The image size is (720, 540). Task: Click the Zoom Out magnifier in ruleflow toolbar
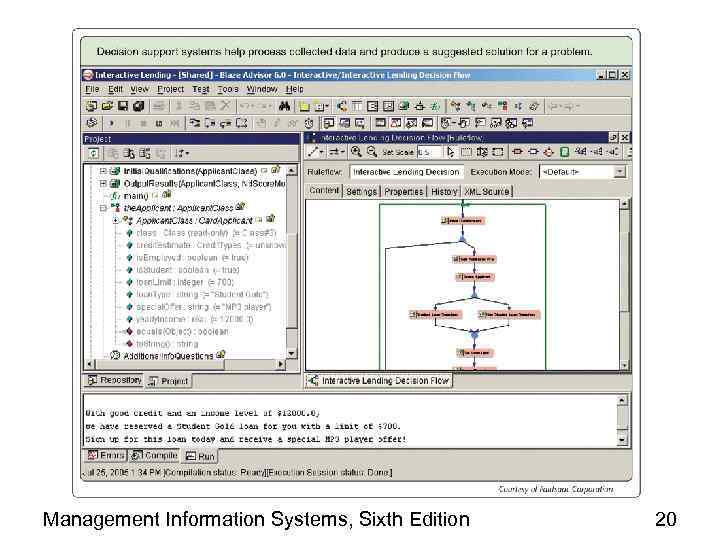click(372, 152)
